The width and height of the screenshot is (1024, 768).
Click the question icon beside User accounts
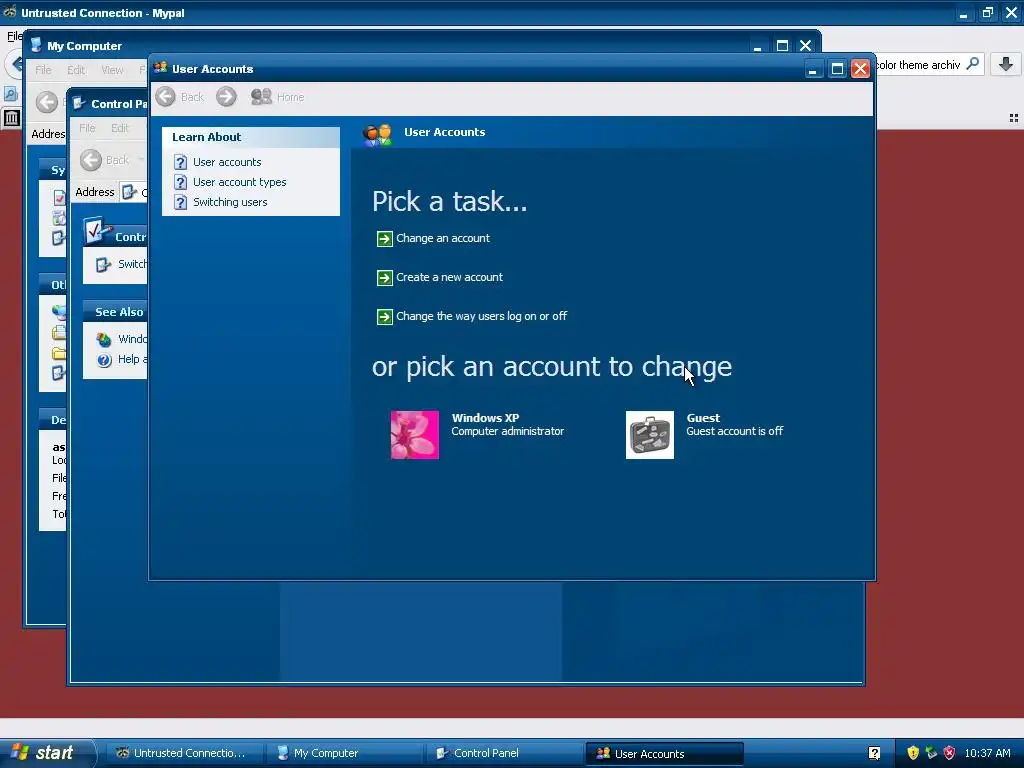click(x=180, y=162)
